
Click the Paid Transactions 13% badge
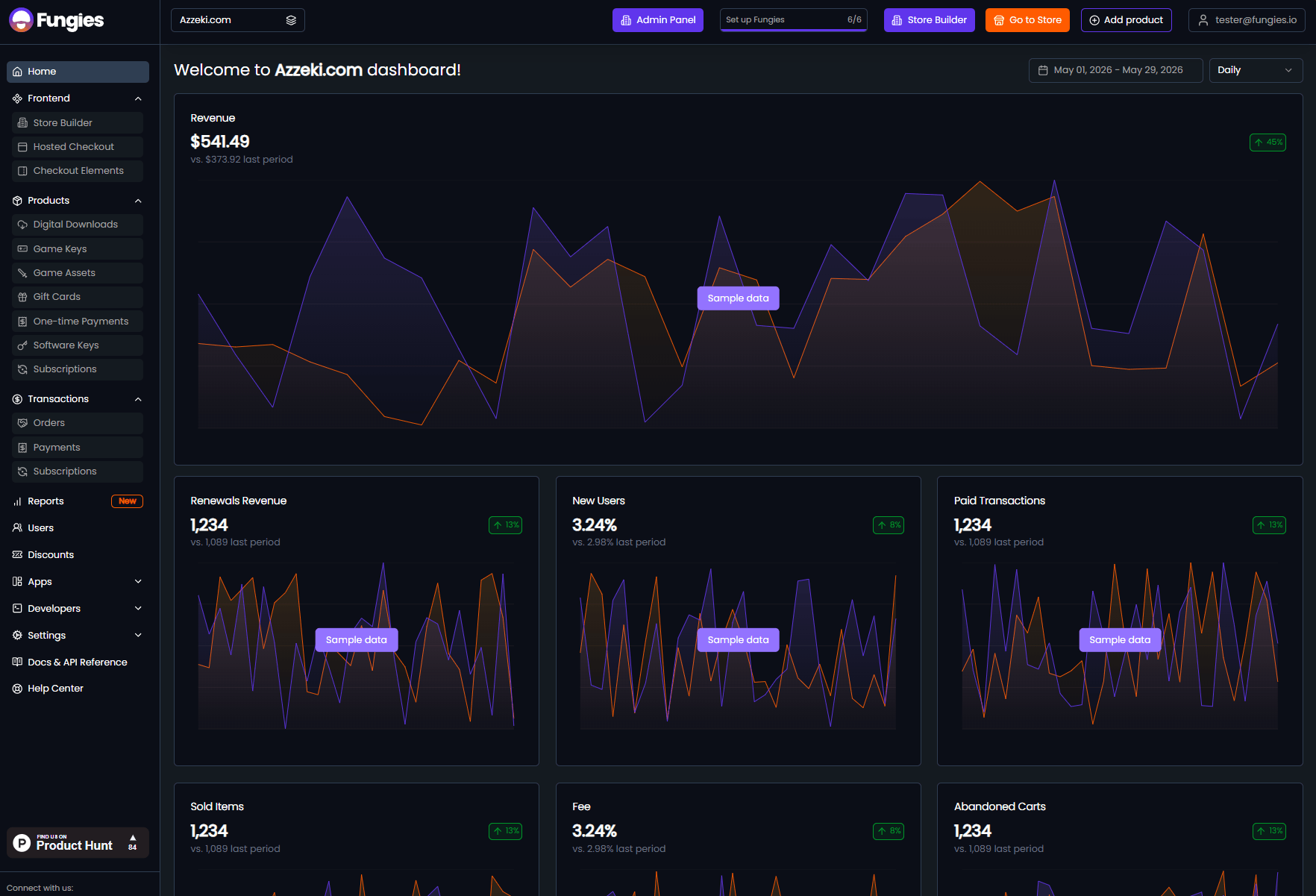click(x=1270, y=525)
